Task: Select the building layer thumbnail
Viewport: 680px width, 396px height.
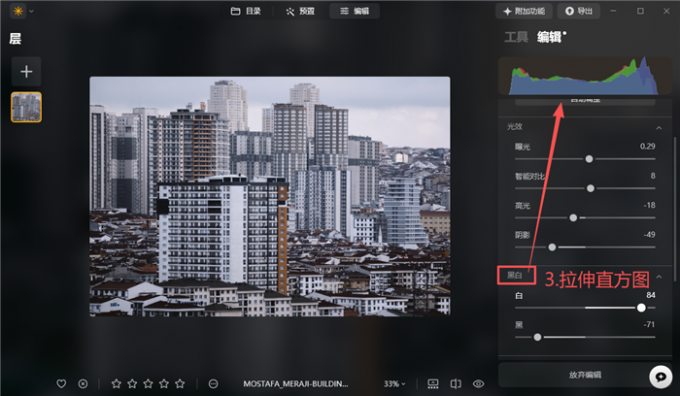Action: click(26, 107)
